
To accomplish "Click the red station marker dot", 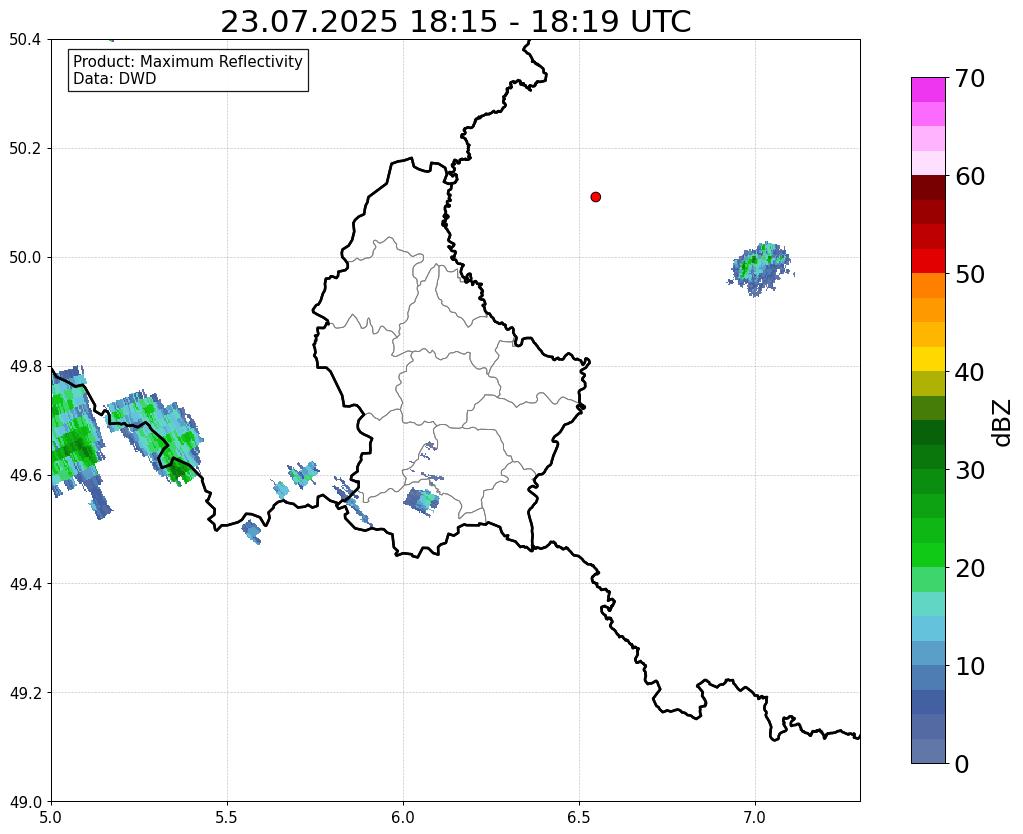I will [x=595, y=197].
